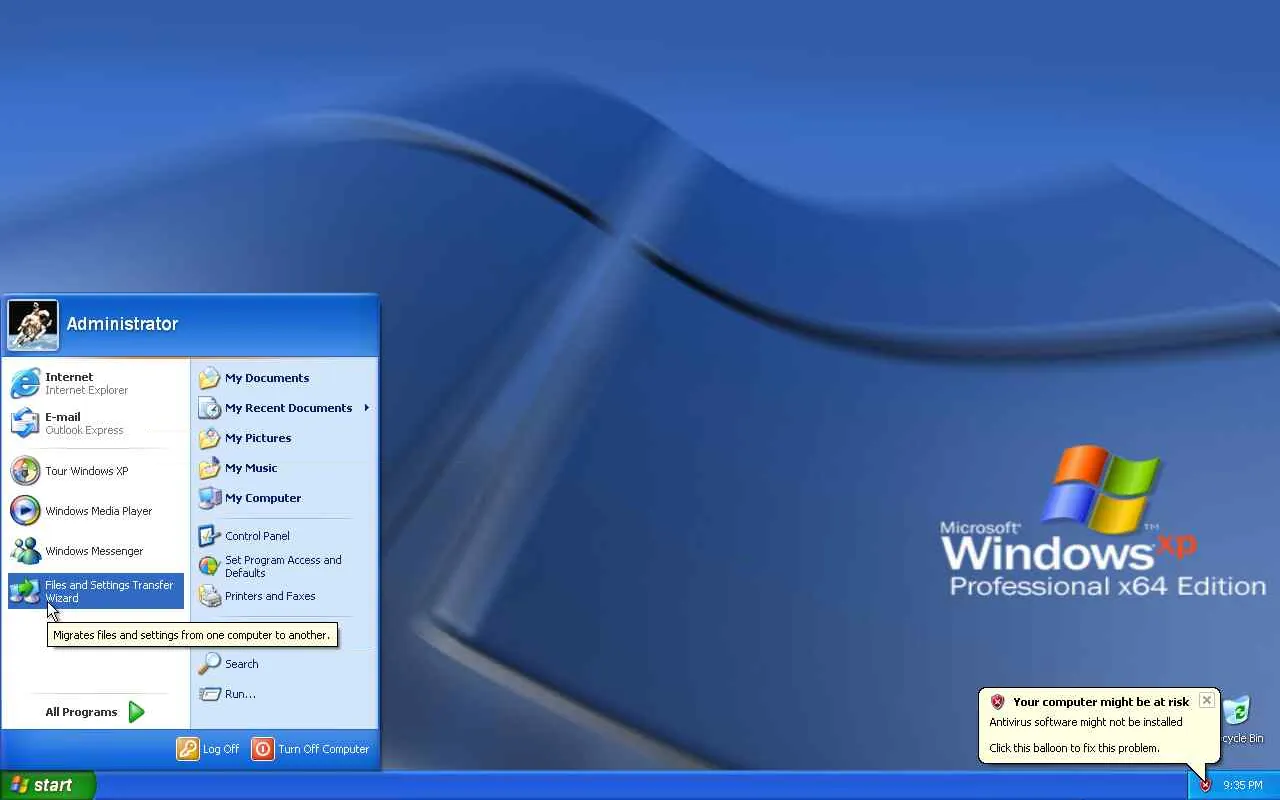Viewport: 1280px width, 800px height.
Task: Open Windows Media Player play icon
Action: coord(25,511)
